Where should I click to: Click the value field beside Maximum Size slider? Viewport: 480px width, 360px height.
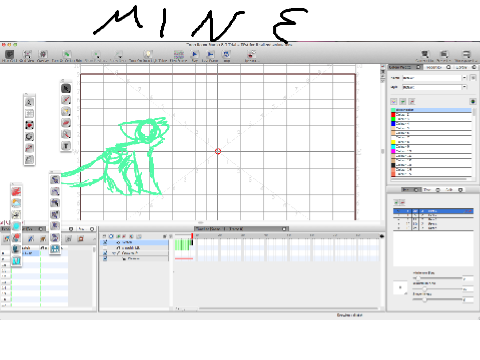468,278
